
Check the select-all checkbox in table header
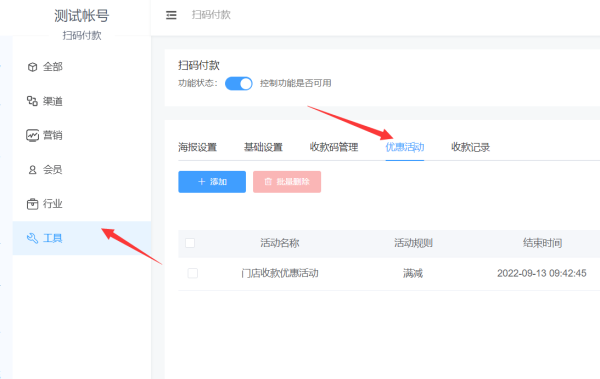coord(190,243)
